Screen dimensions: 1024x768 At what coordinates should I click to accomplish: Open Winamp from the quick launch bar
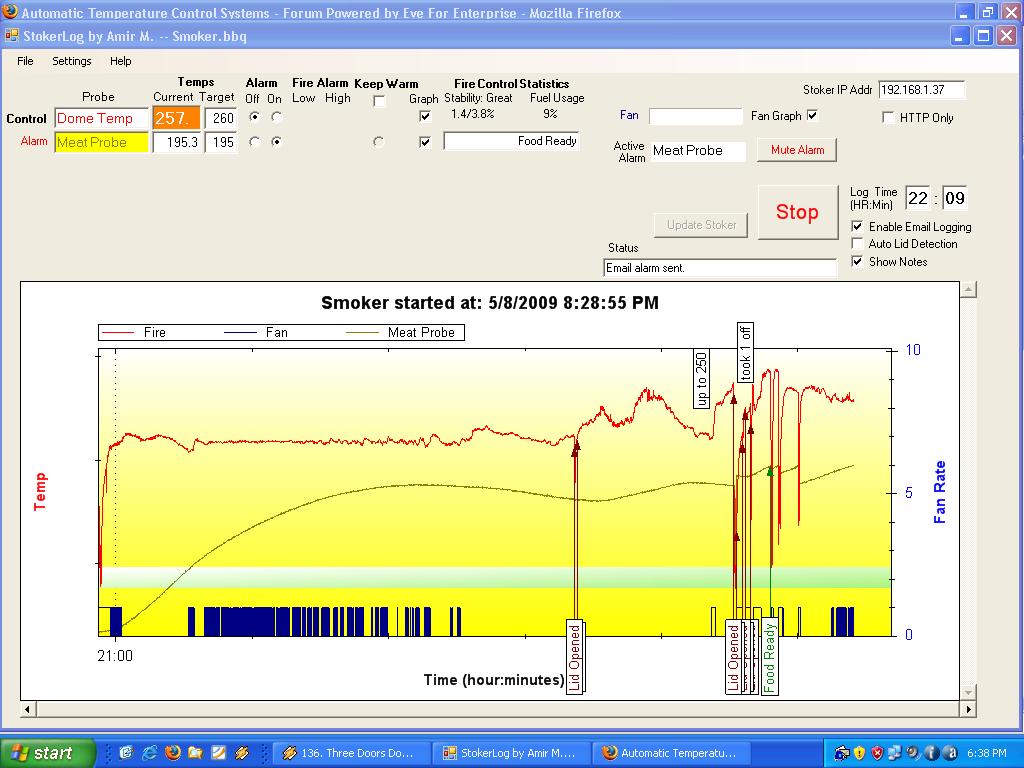click(x=241, y=752)
